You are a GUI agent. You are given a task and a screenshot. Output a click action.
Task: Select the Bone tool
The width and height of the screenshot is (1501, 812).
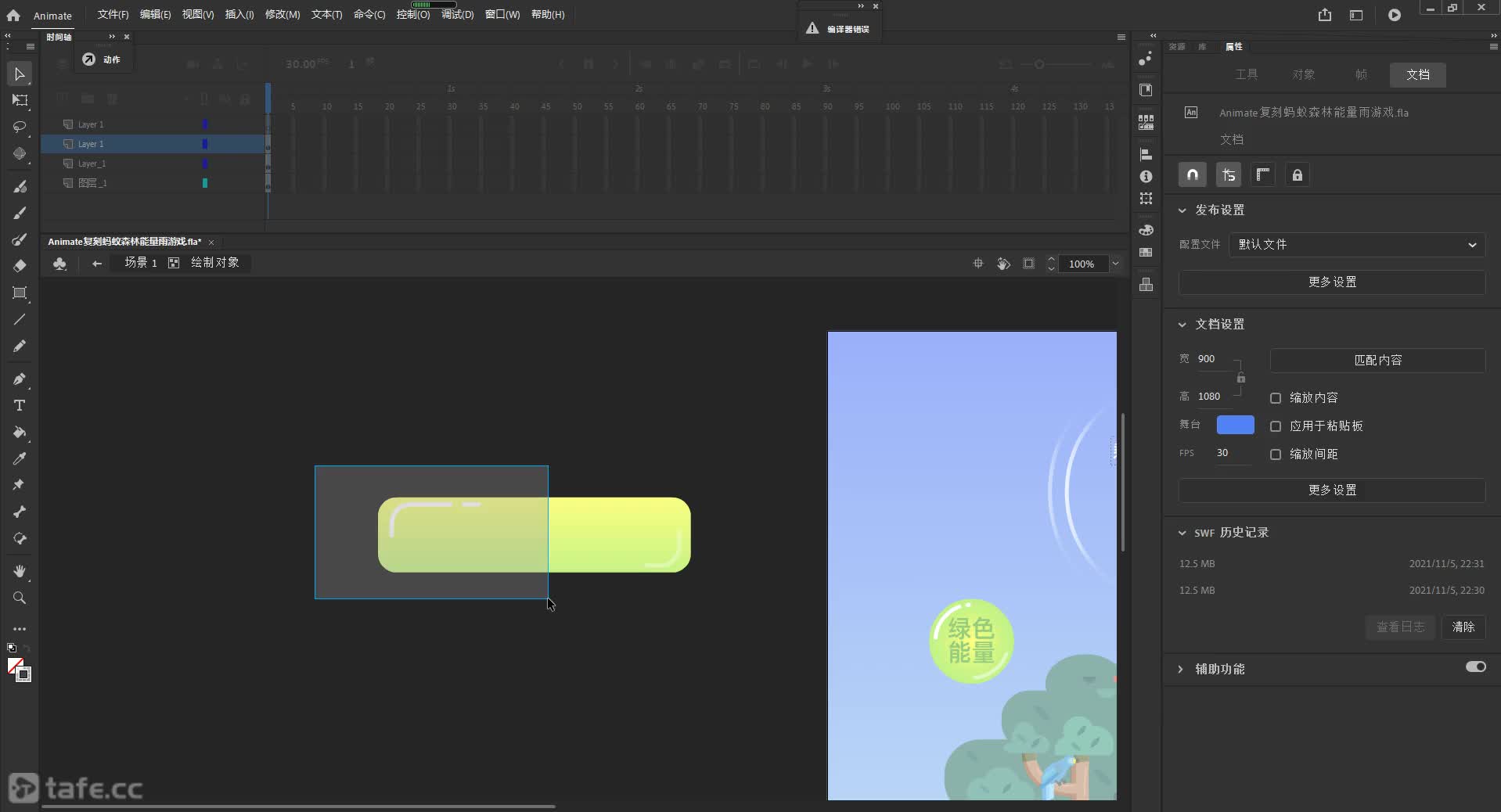[x=20, y=512]
